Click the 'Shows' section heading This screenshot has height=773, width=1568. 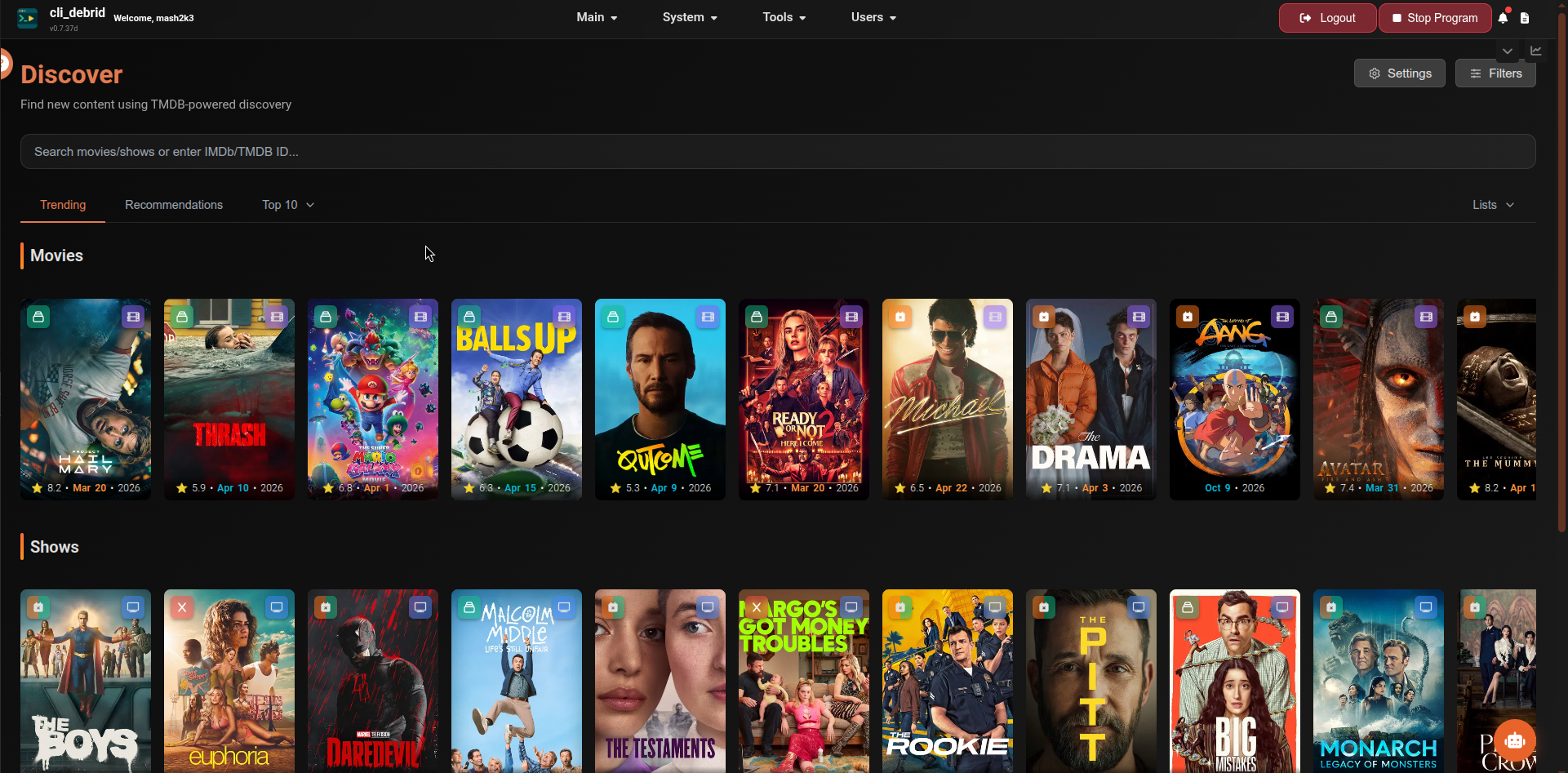pos(55,547)
